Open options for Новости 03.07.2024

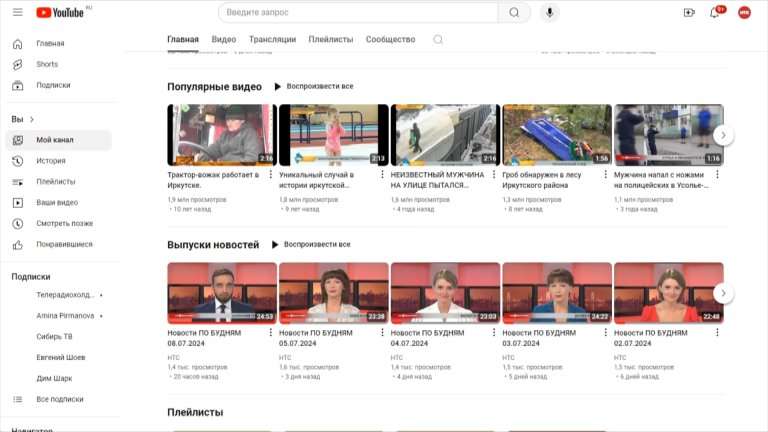point(605,333)
